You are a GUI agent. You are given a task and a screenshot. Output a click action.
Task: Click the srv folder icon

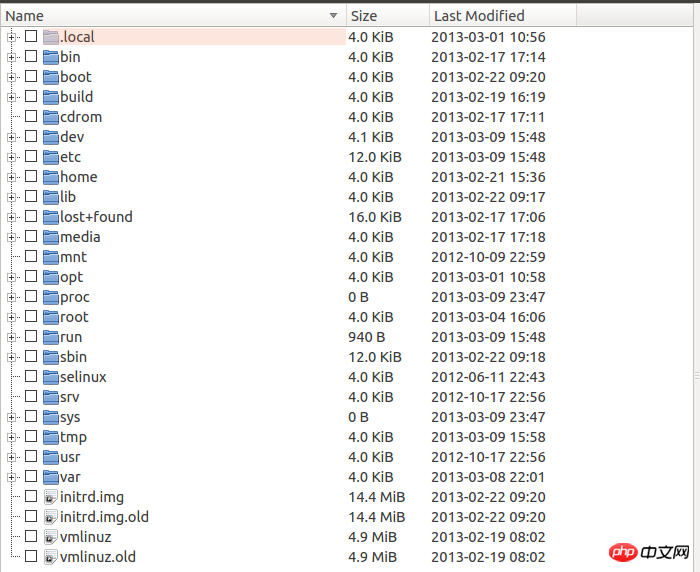click(x=51, y=397)
